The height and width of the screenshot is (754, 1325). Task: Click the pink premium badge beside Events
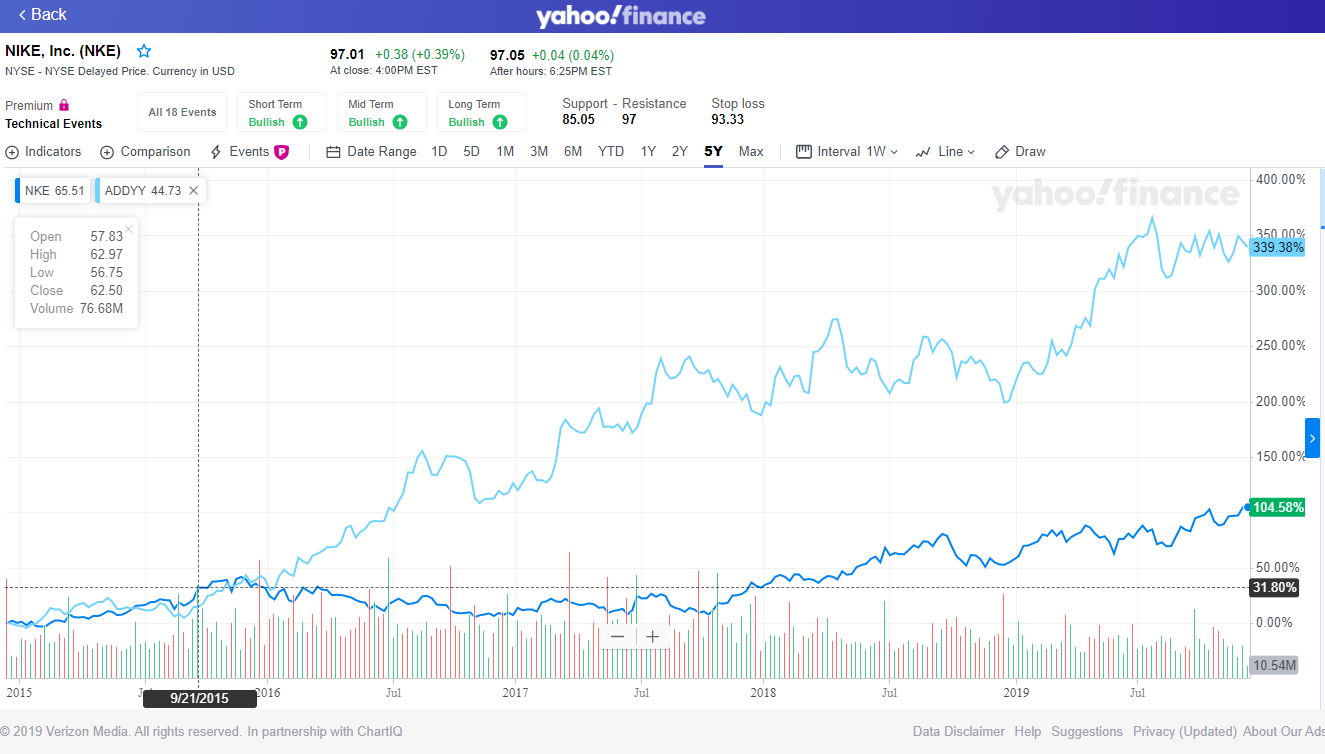[x=281, y=152]
